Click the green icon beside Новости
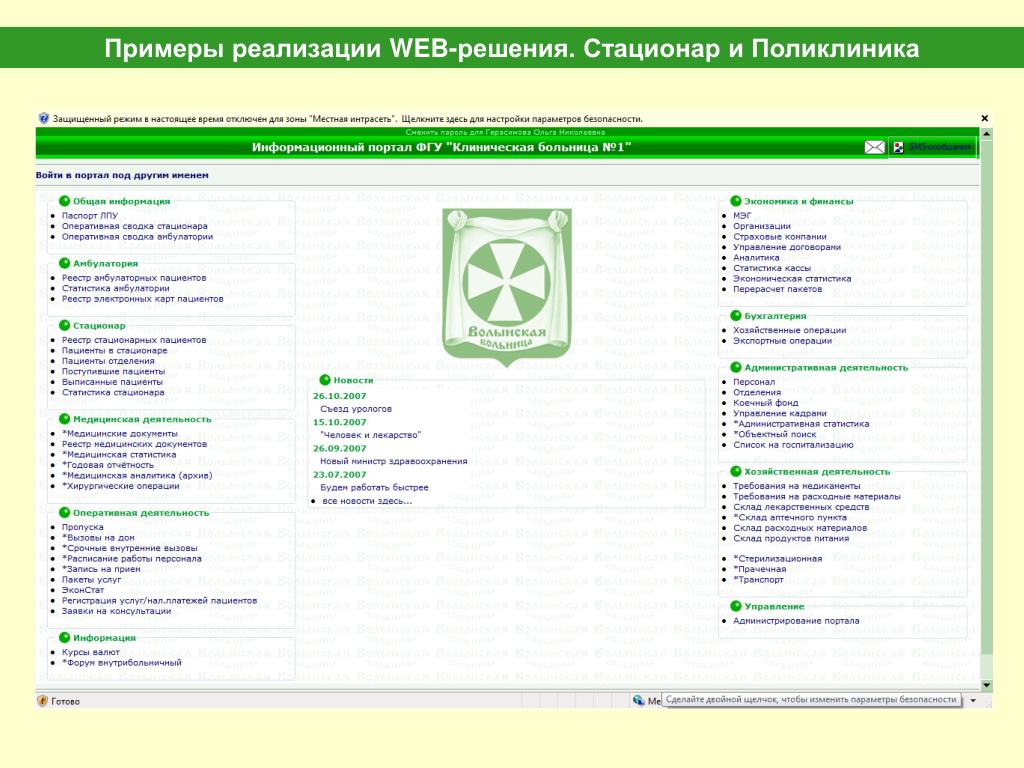The height and width of the screenshot is (768, 1024). coord(325,380)
